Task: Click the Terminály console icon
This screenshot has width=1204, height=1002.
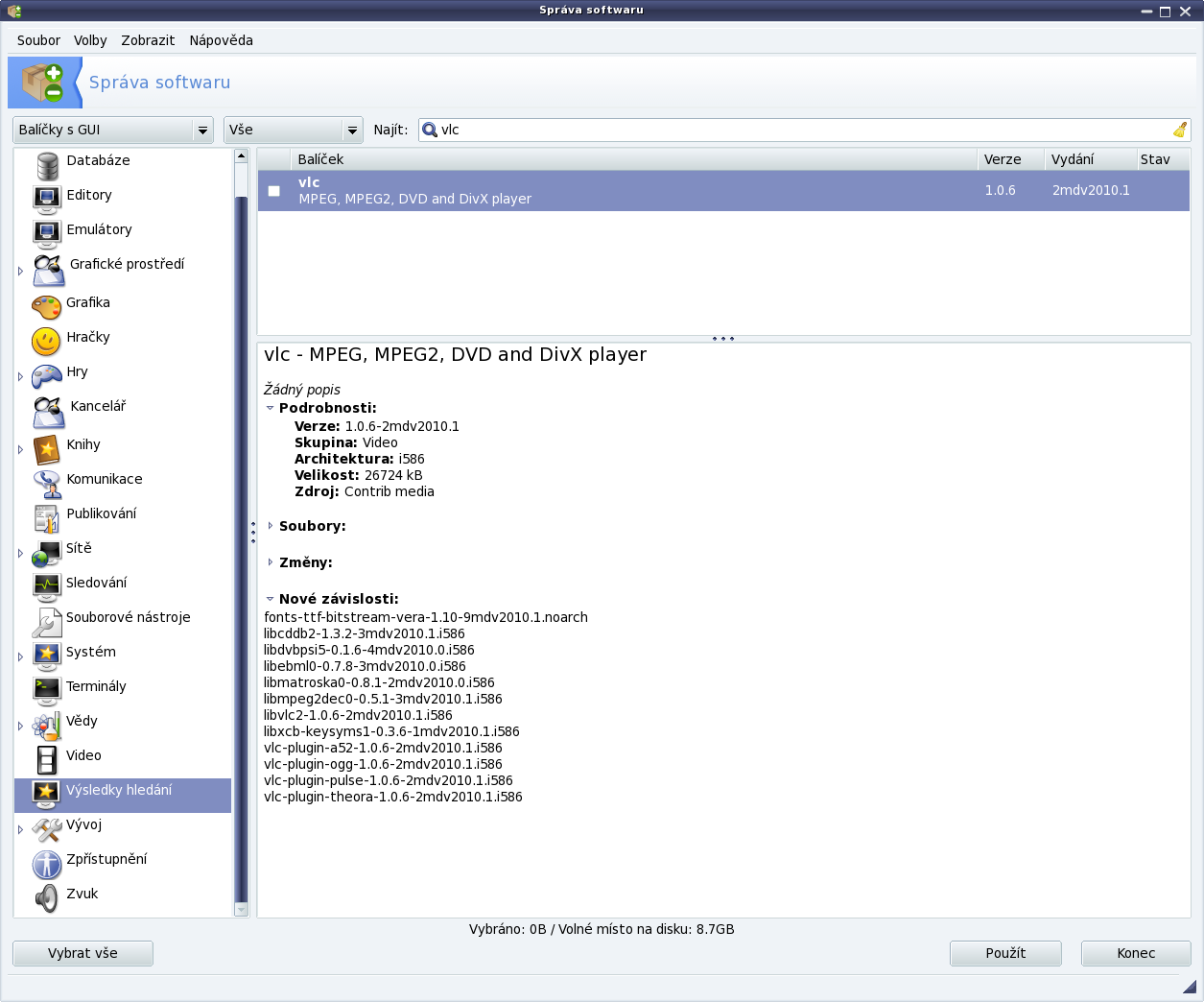Action: 46,691
